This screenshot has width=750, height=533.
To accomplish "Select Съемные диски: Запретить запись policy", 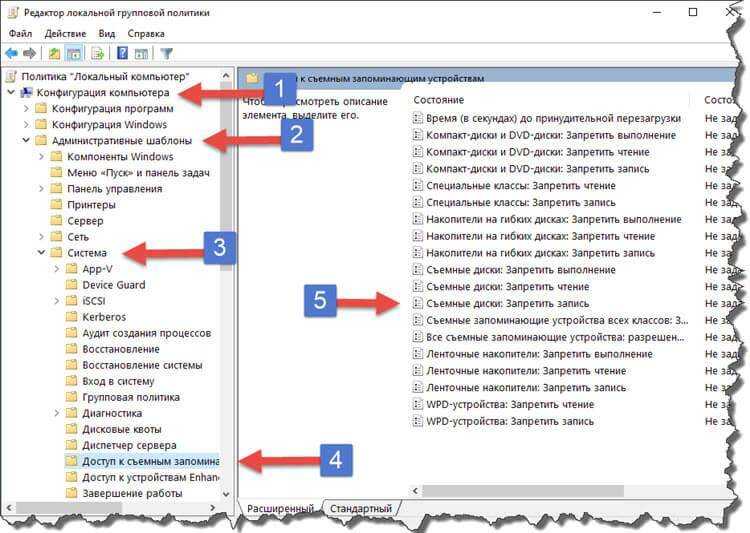I will coord(507,303).
